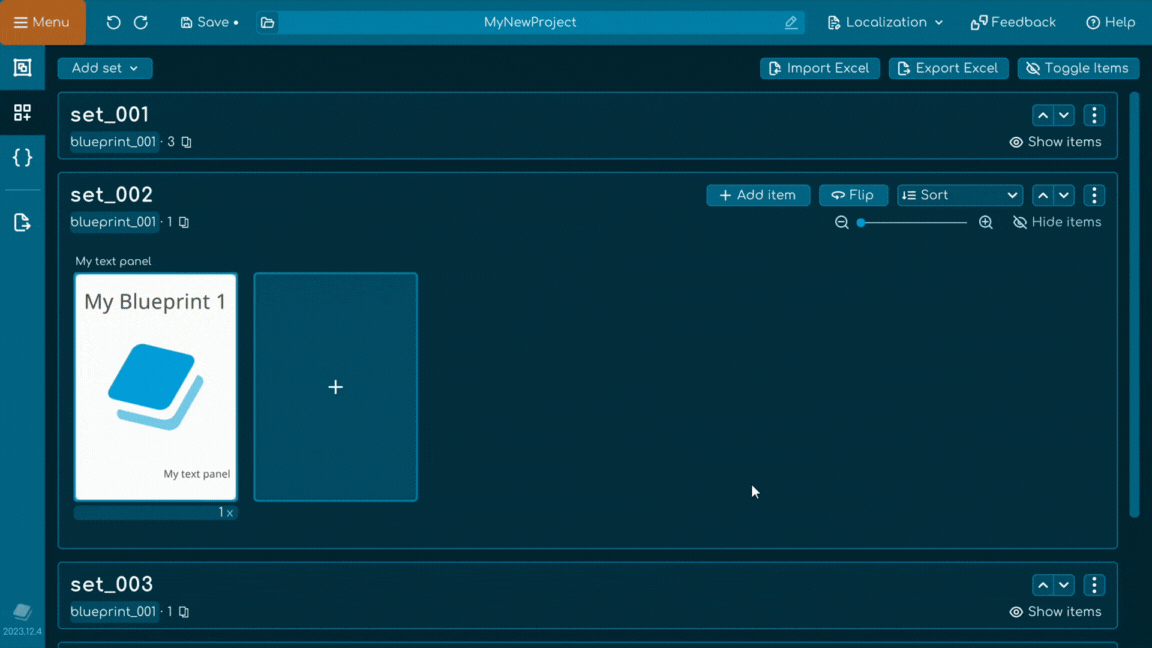
Task: Add item to set_002
Action: coord(758,195)
